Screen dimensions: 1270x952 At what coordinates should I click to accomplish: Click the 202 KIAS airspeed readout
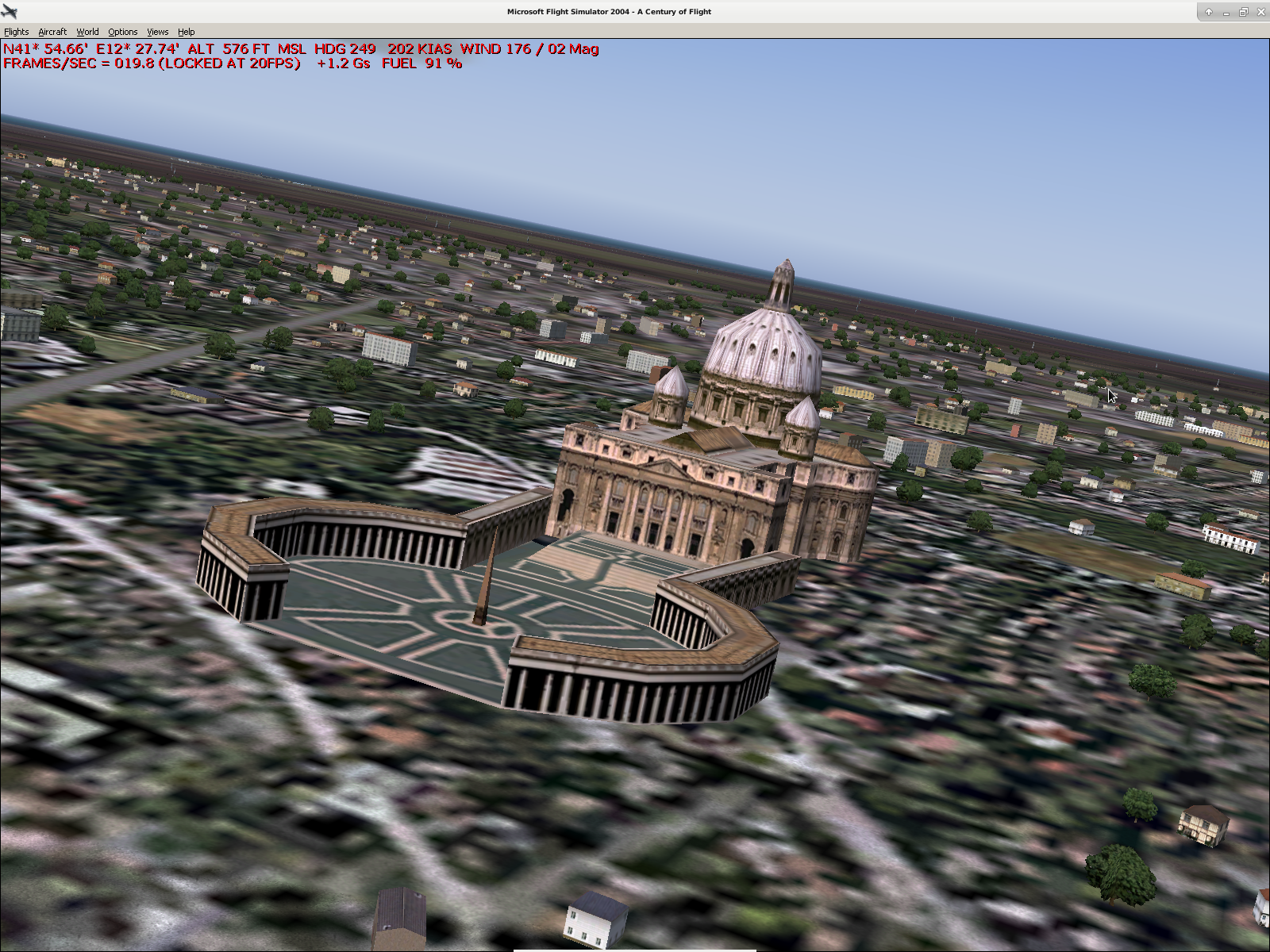419,49
